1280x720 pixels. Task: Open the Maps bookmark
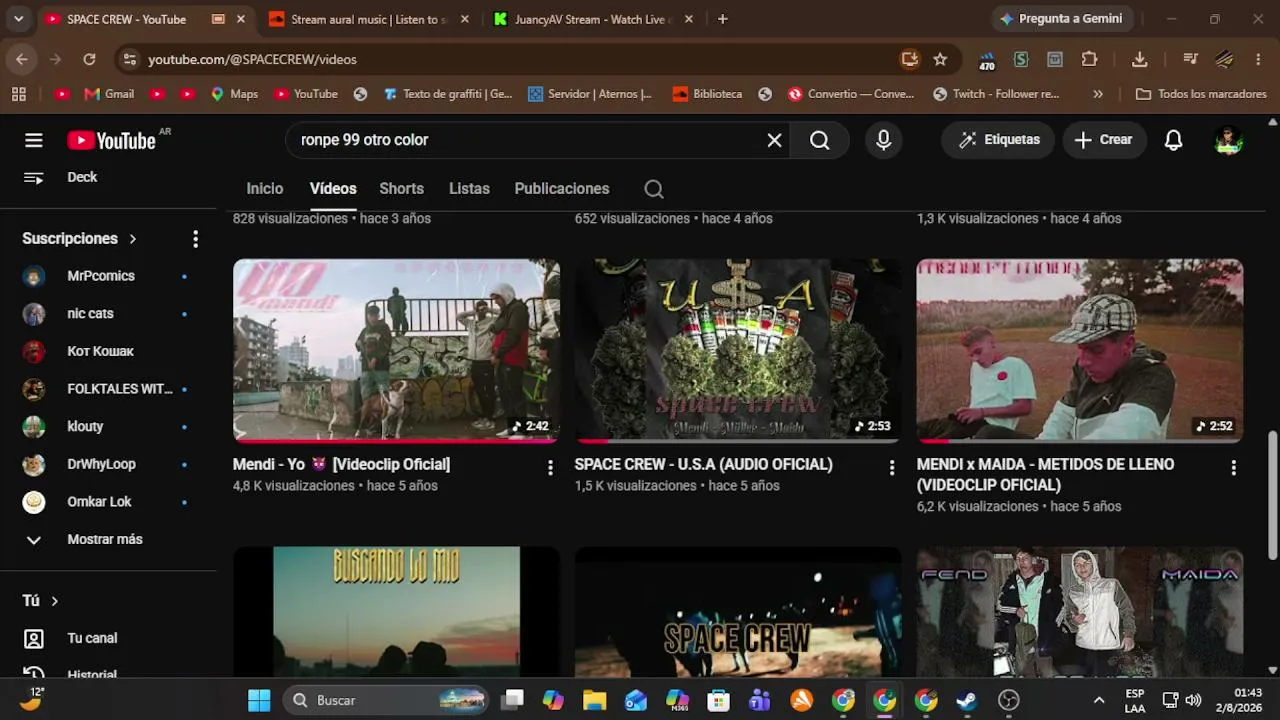click(234, 94)
